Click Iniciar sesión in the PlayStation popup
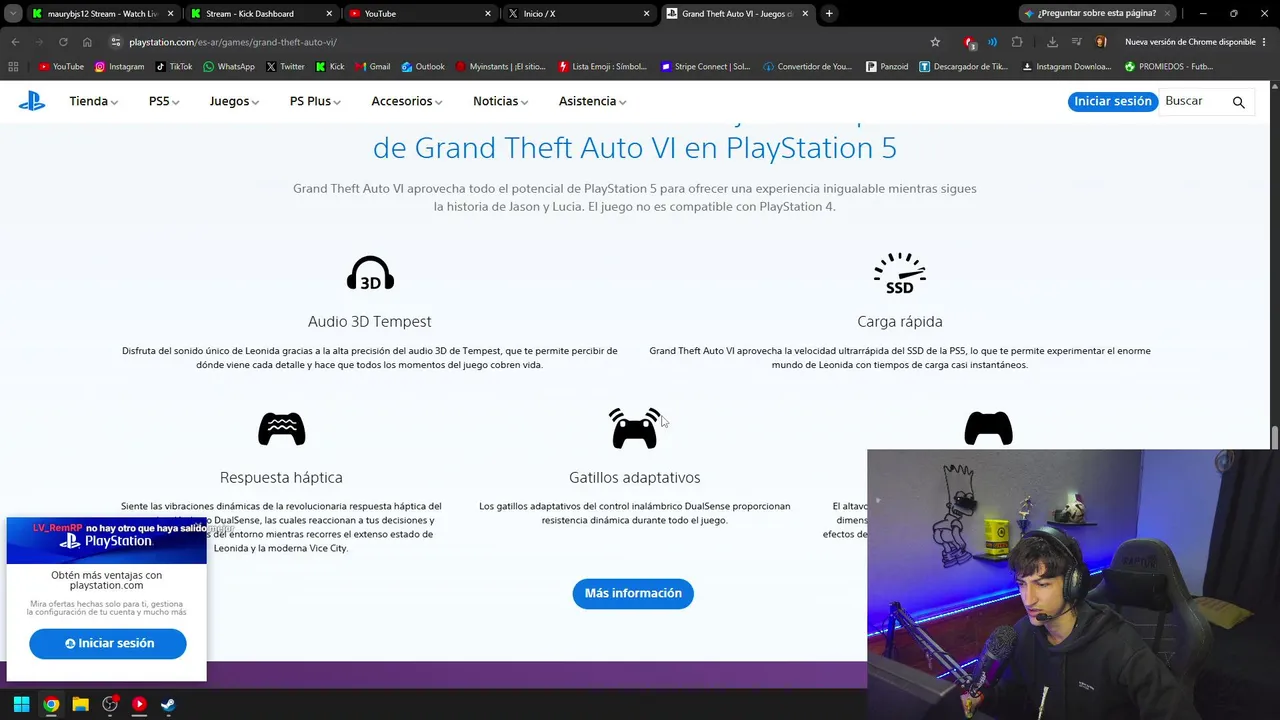The height and width of the screenshot is (720, 1280). [x=108, y=643]
